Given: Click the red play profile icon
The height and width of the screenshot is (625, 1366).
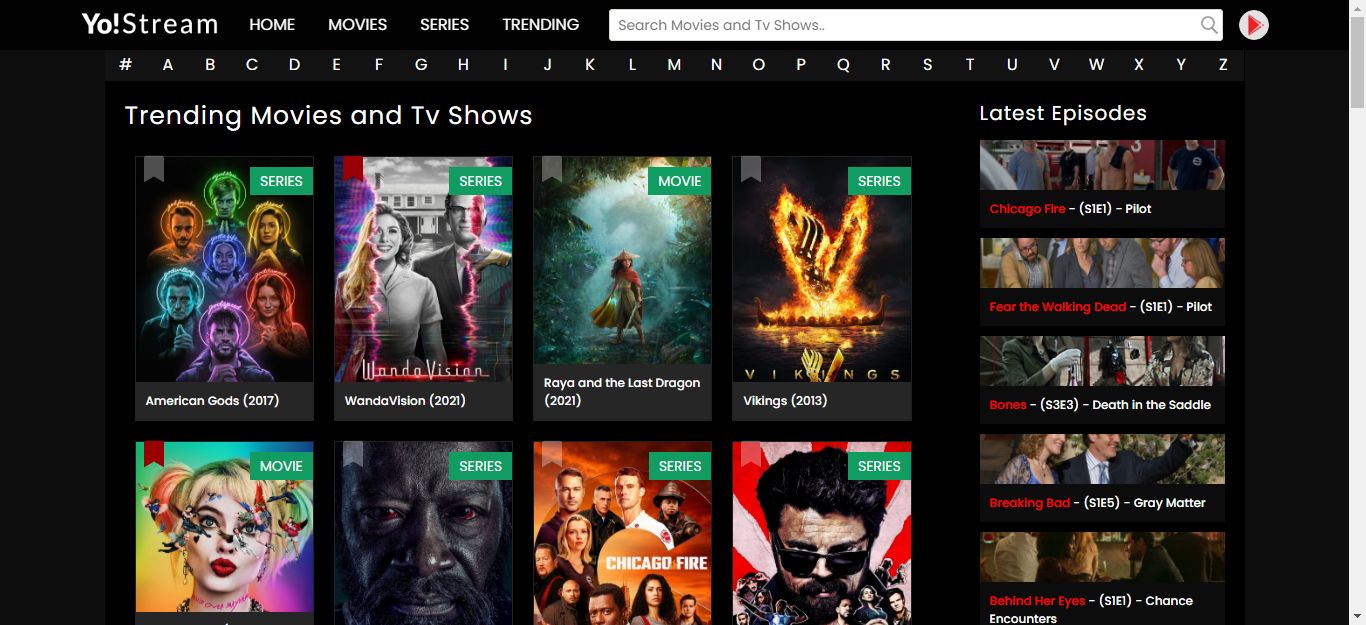Looking at the screenshot, I should point(1254,25).
